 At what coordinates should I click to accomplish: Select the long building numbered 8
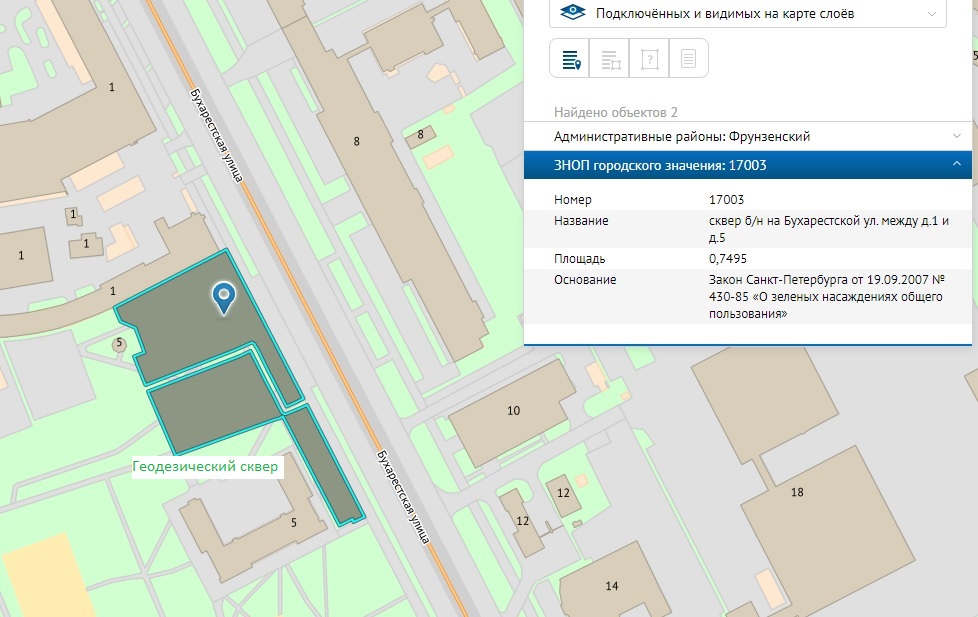coord(356,141)
